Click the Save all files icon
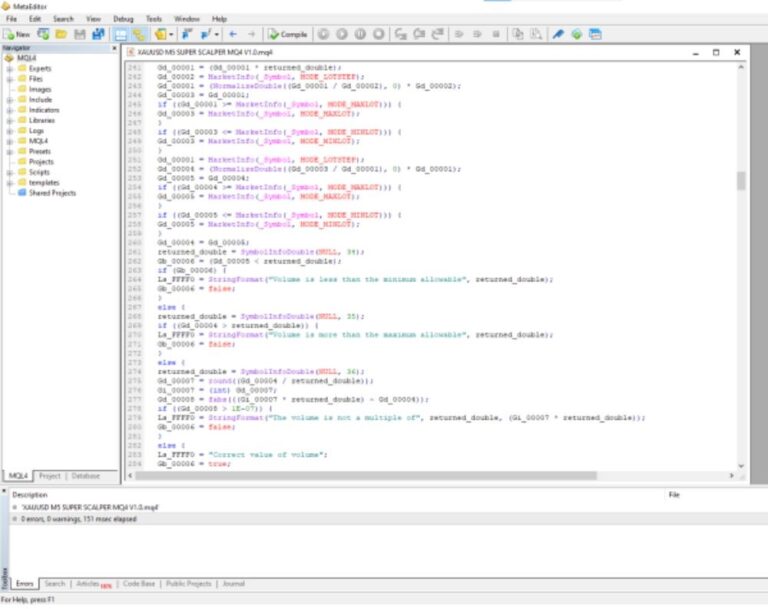The width and height of the screenshot is (768, 609). (x=98, y=34)
